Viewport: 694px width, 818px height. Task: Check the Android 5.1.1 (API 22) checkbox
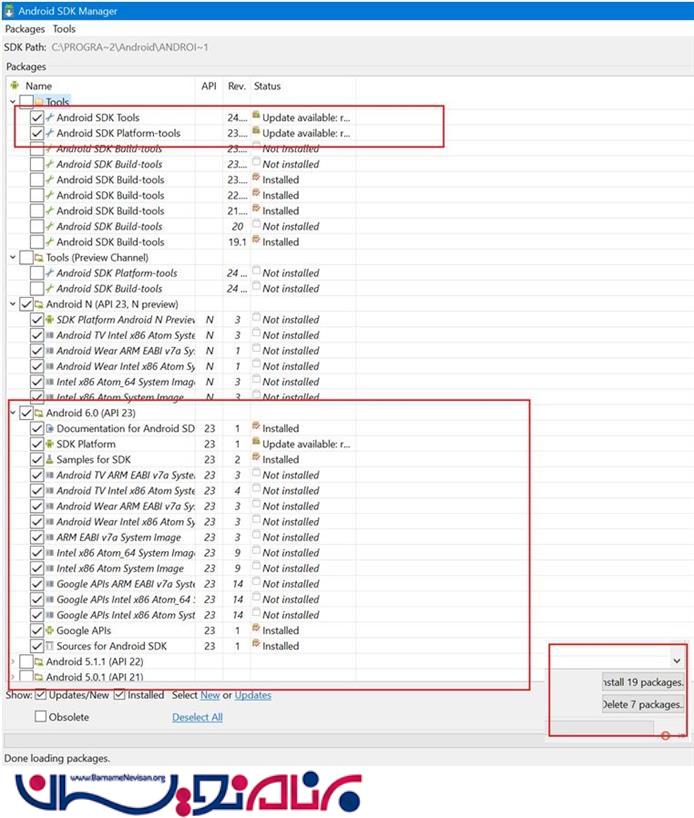[x=26, y=661]
